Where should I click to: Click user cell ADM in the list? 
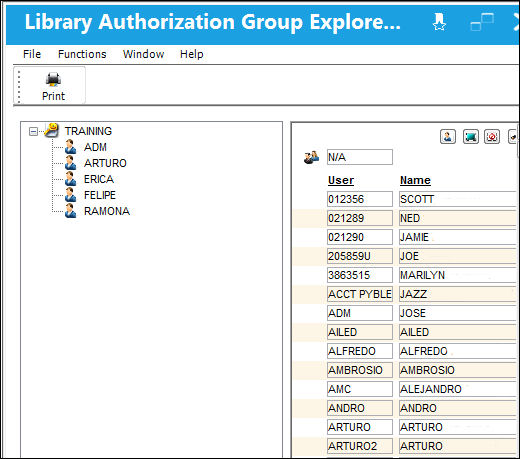360,313
